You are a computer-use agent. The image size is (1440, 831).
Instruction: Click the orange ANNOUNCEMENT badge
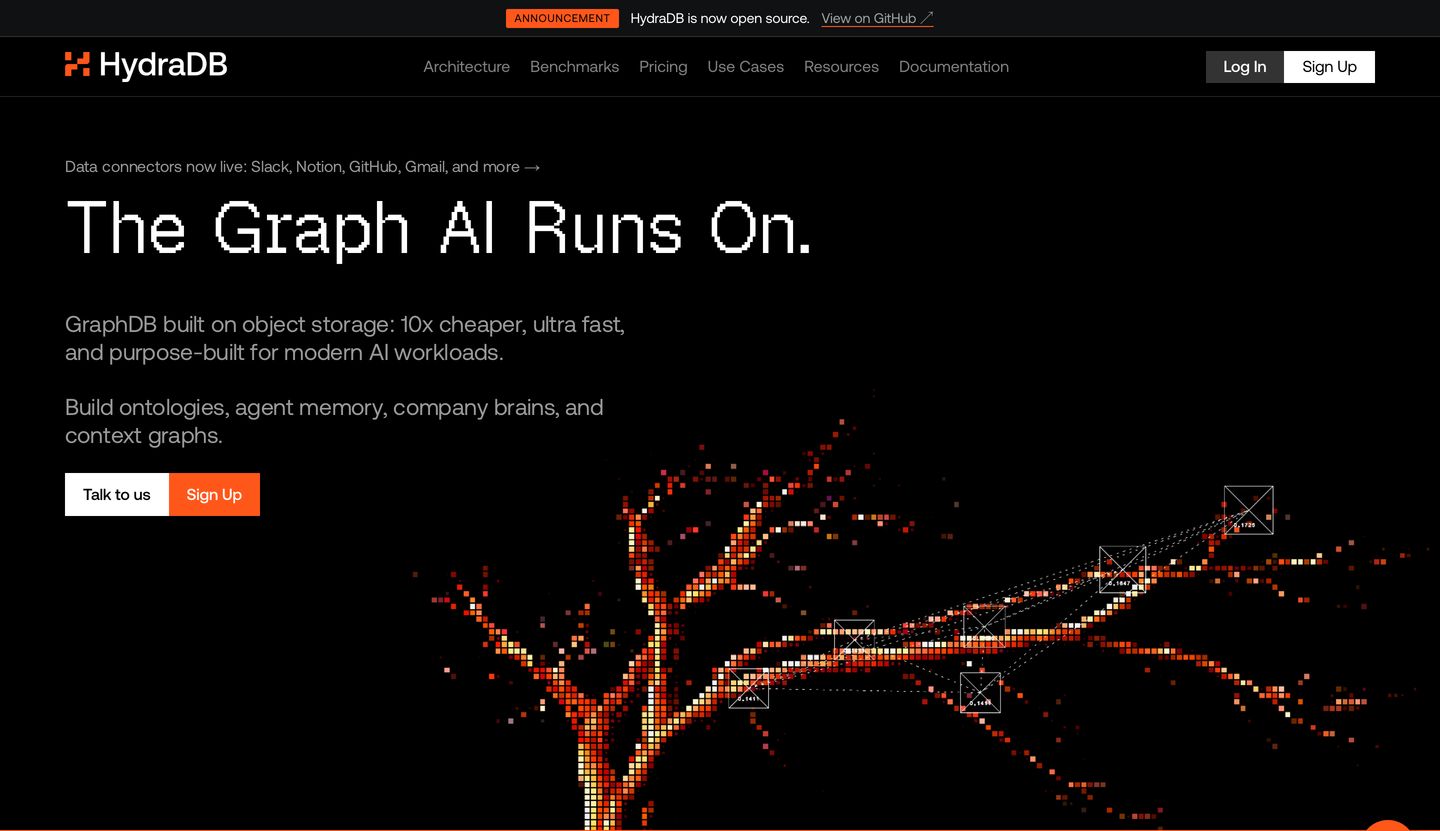562,18
